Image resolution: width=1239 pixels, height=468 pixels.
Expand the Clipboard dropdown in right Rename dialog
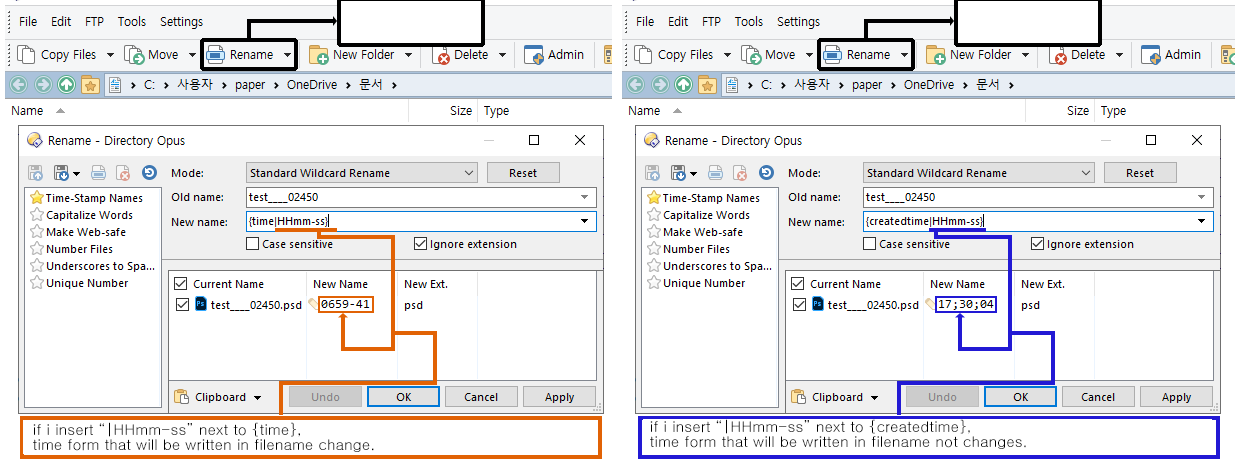874,397
